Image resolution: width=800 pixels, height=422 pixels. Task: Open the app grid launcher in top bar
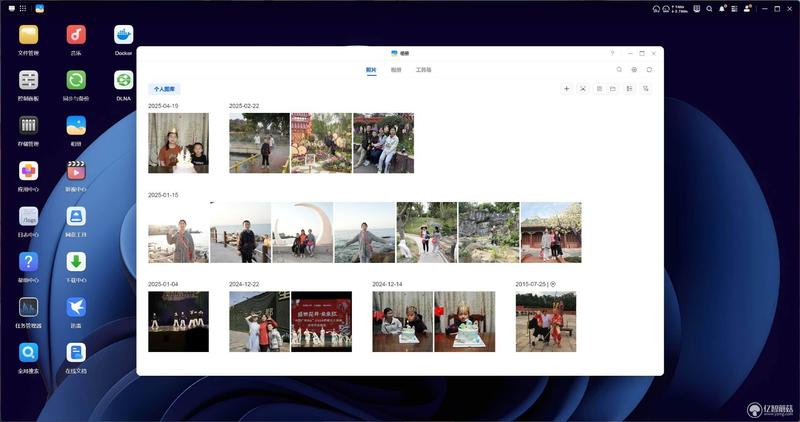pos(23,9)
